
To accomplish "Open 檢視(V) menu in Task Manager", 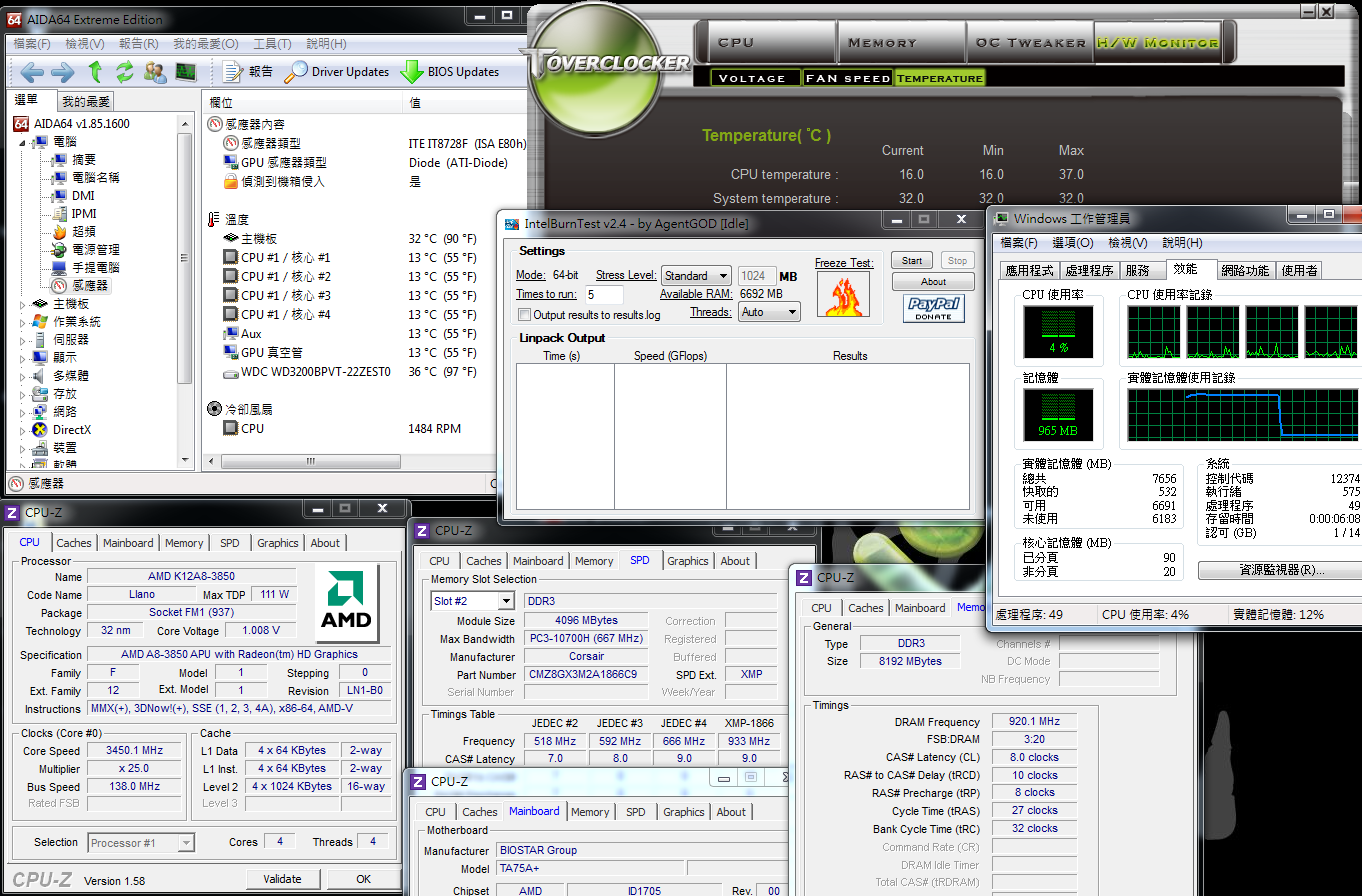I will pyautogui.click(x=1127, y=243).
